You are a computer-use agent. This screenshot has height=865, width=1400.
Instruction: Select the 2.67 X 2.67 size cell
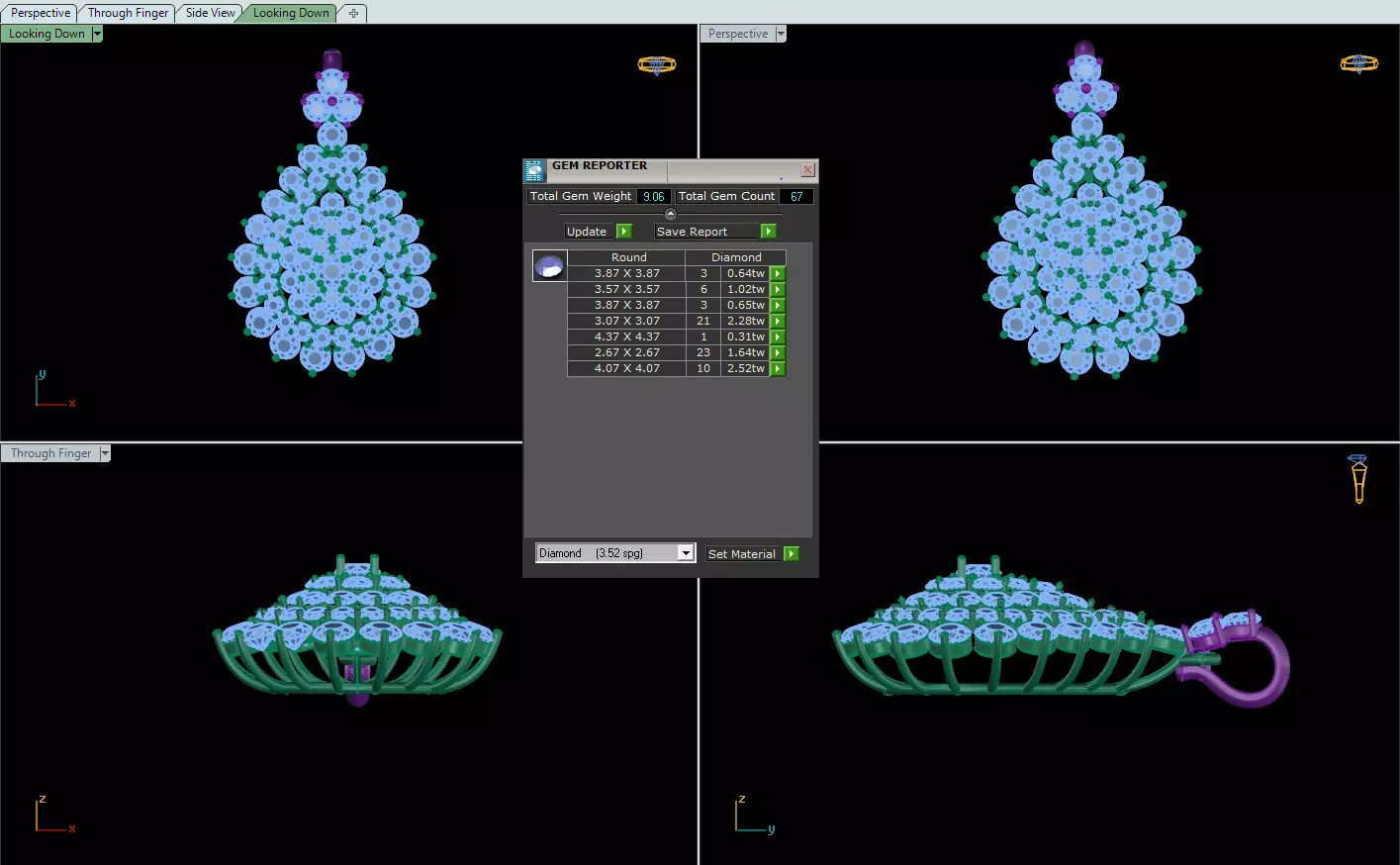click(626, 353)
